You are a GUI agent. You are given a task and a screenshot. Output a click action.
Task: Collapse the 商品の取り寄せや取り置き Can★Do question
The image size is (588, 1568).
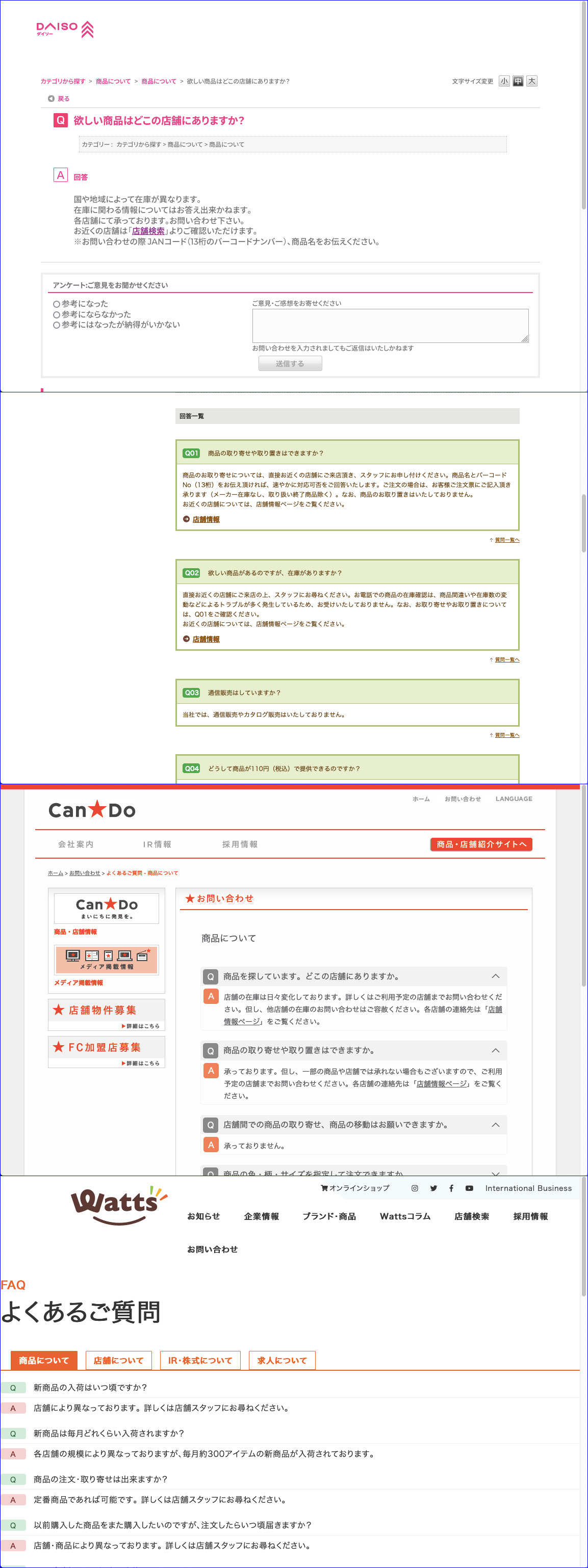(x=495, y=1050)
